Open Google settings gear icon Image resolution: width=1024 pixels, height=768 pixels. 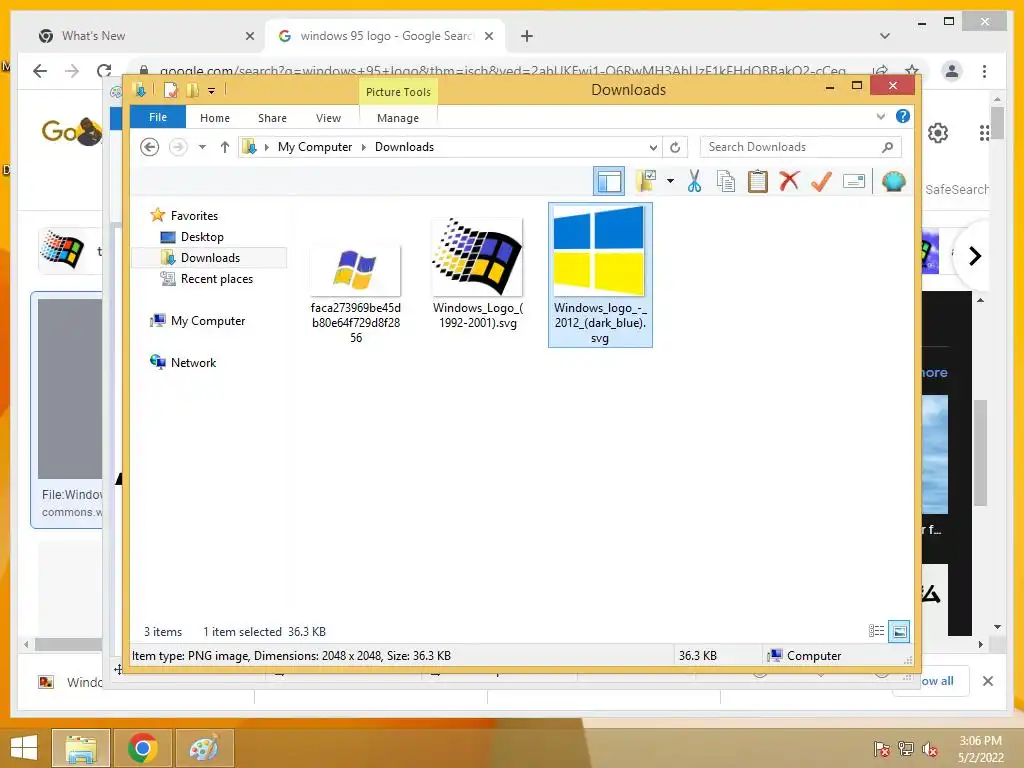938,133
